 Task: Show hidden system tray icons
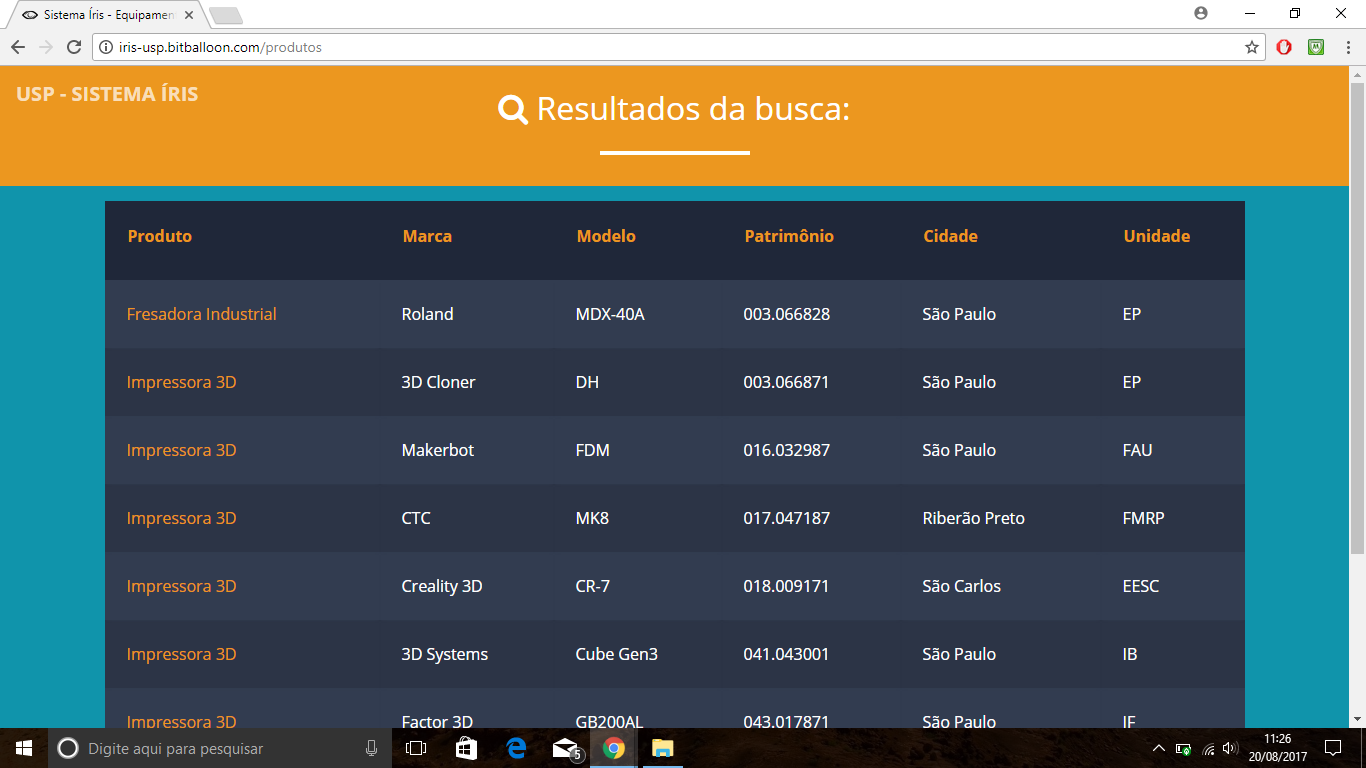coord(1159,748)
